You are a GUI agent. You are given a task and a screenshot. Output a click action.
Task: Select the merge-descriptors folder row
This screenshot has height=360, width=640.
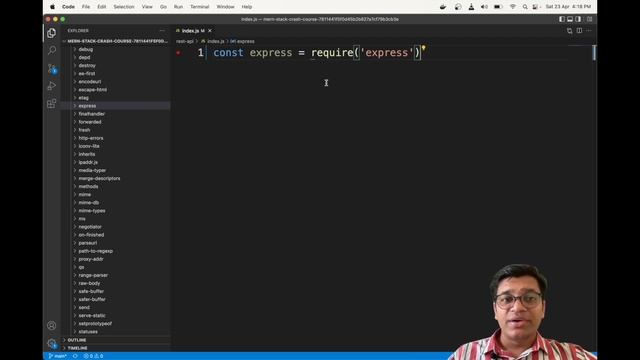point(116,178)
